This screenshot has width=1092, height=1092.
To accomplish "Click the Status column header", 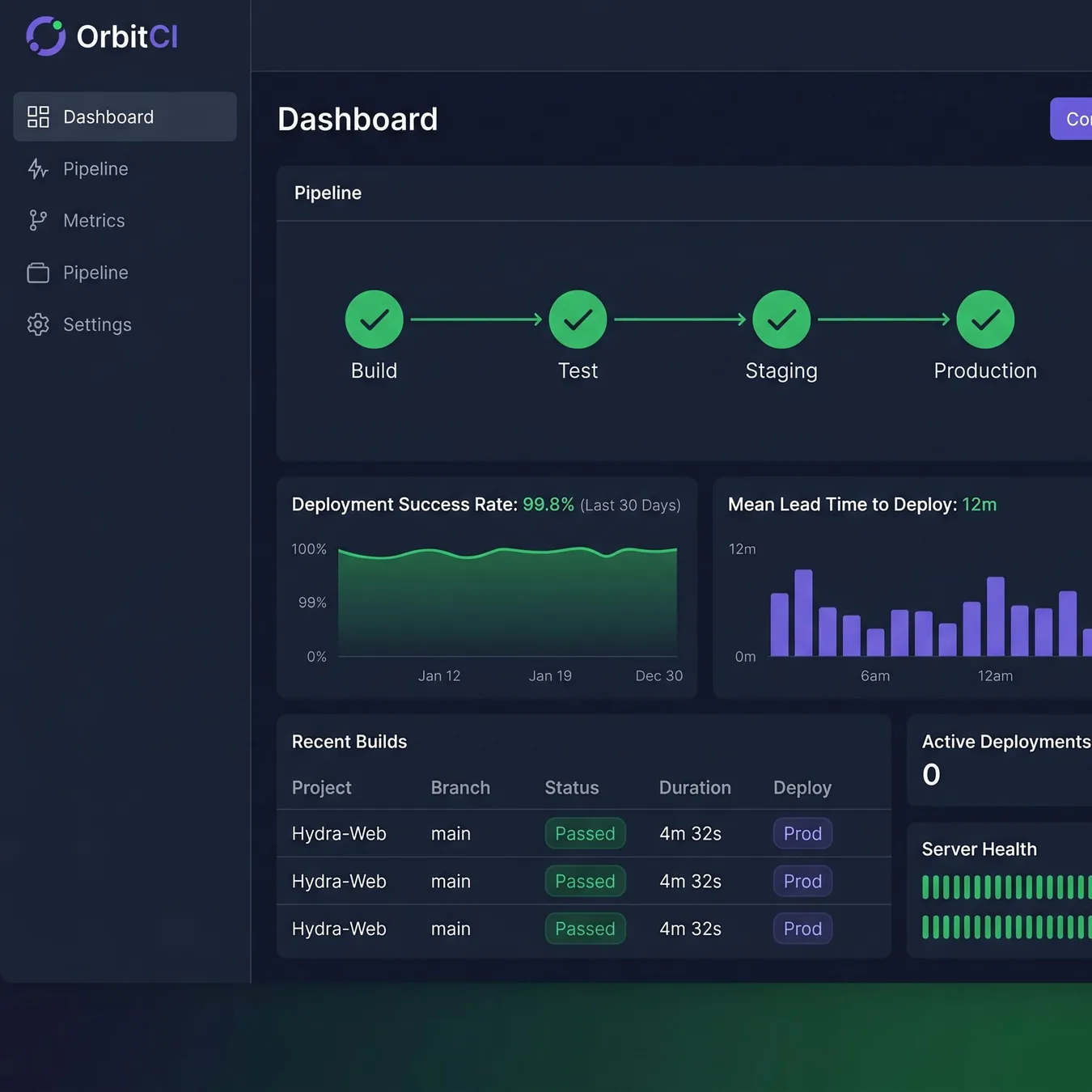I will click(x=572, y=788).
